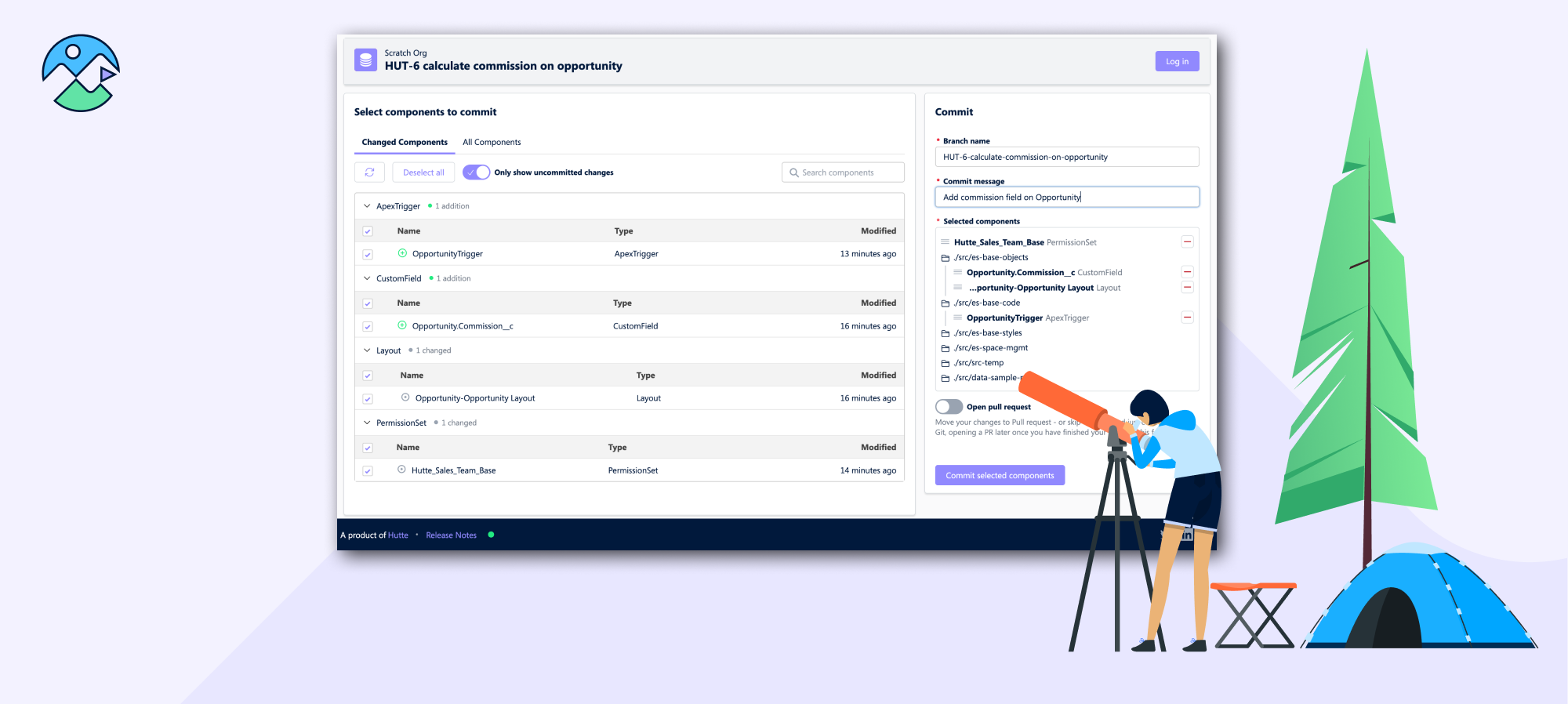Toggle select-all checkbox in PermissionSet header
The height and width of the screenshot is (704, 1568).
pos(368,448)
